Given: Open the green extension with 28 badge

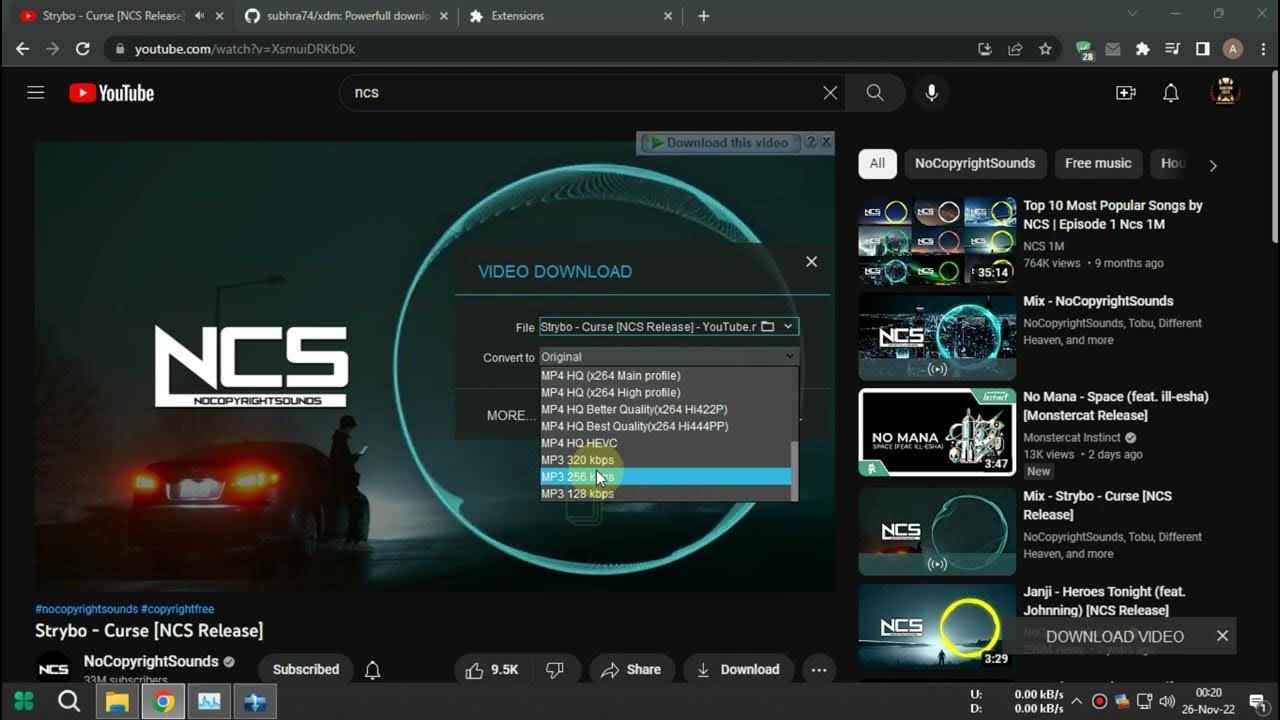Looking at the screenshot, I should point(1084,50).
